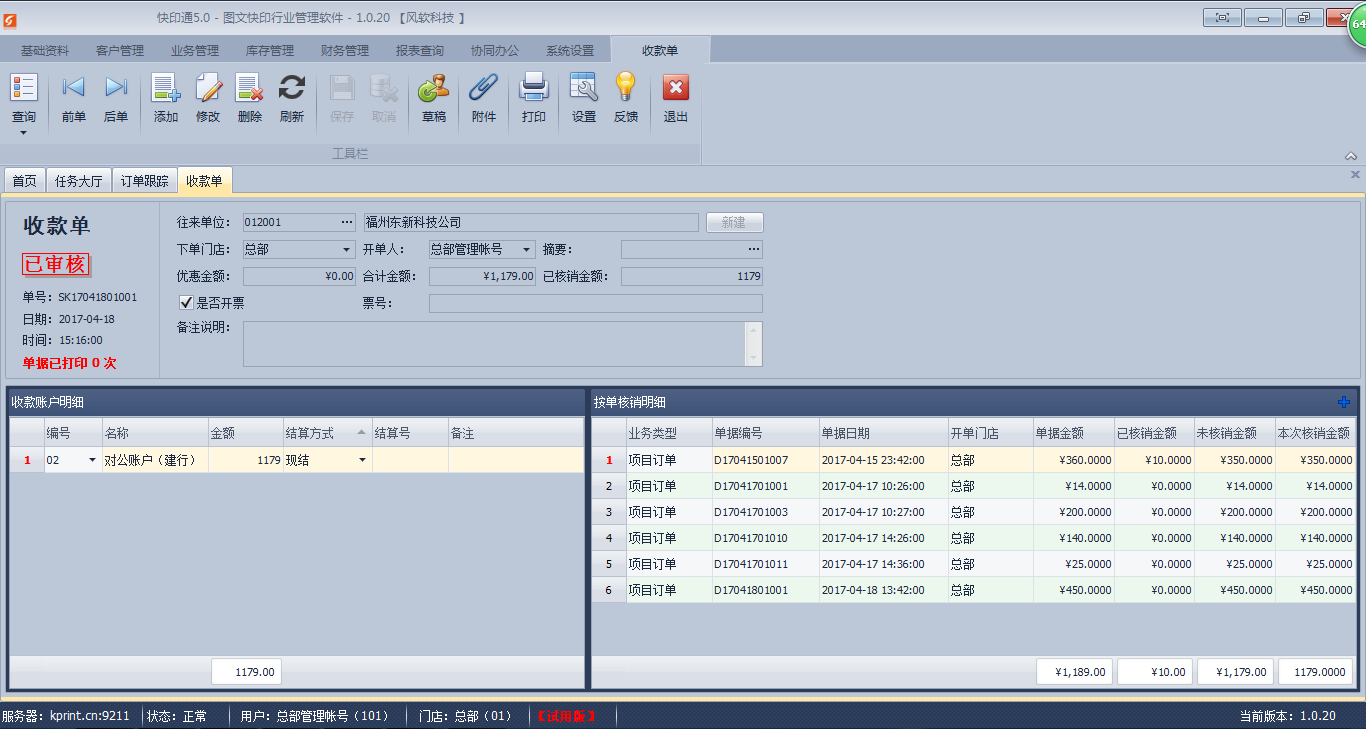Toggle the 是否开票 invoice checkbox
The image size is (1366, 729).
pyautogui.click(x=186, y=301)
